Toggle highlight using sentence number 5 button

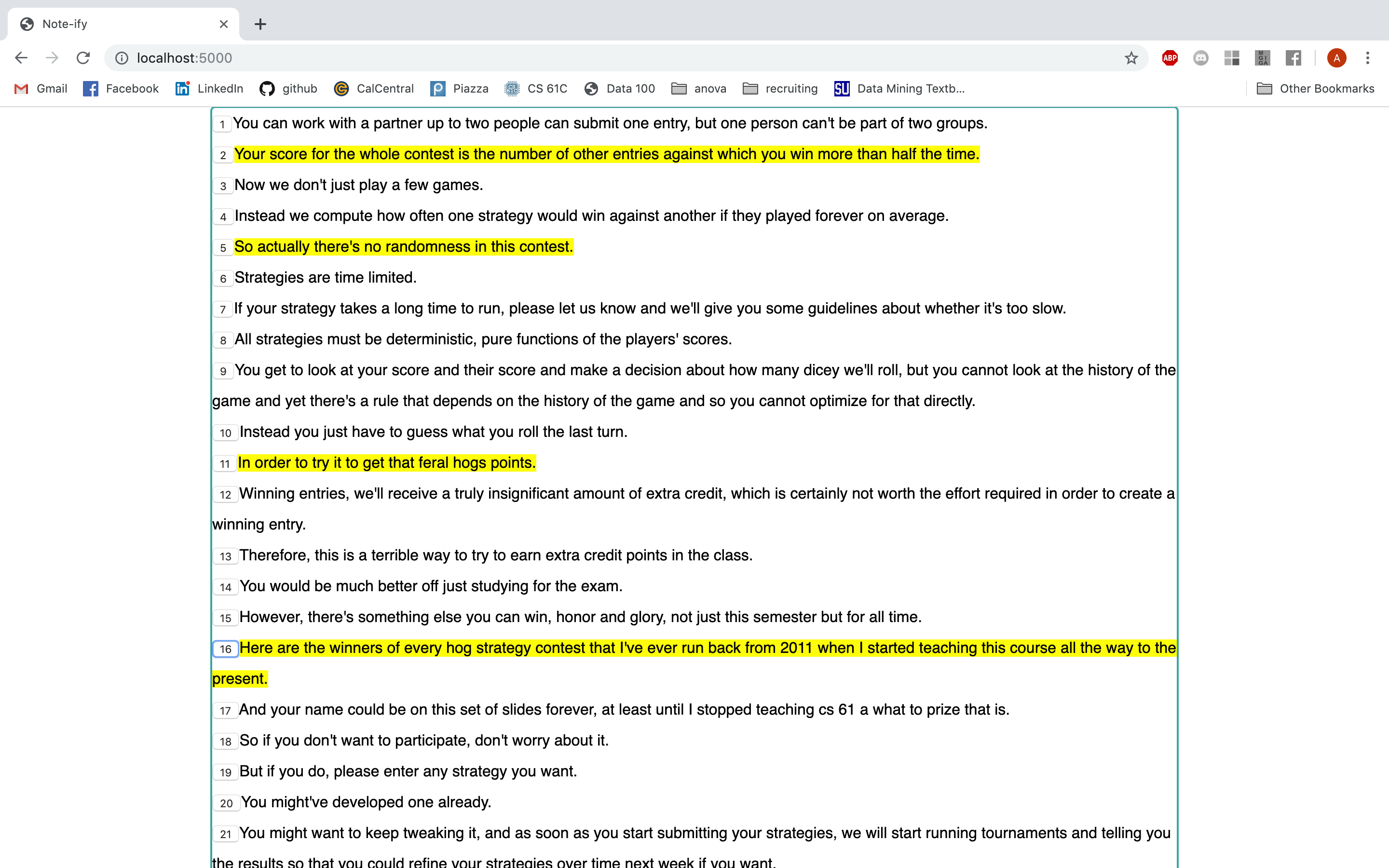[x=223, y=248]
